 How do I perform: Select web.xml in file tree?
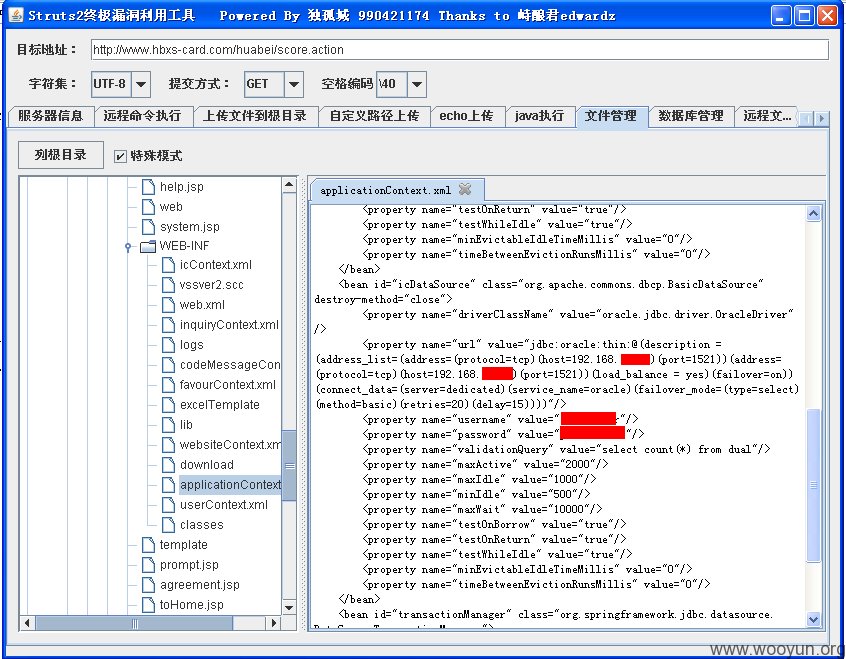[x=202, y=305]
